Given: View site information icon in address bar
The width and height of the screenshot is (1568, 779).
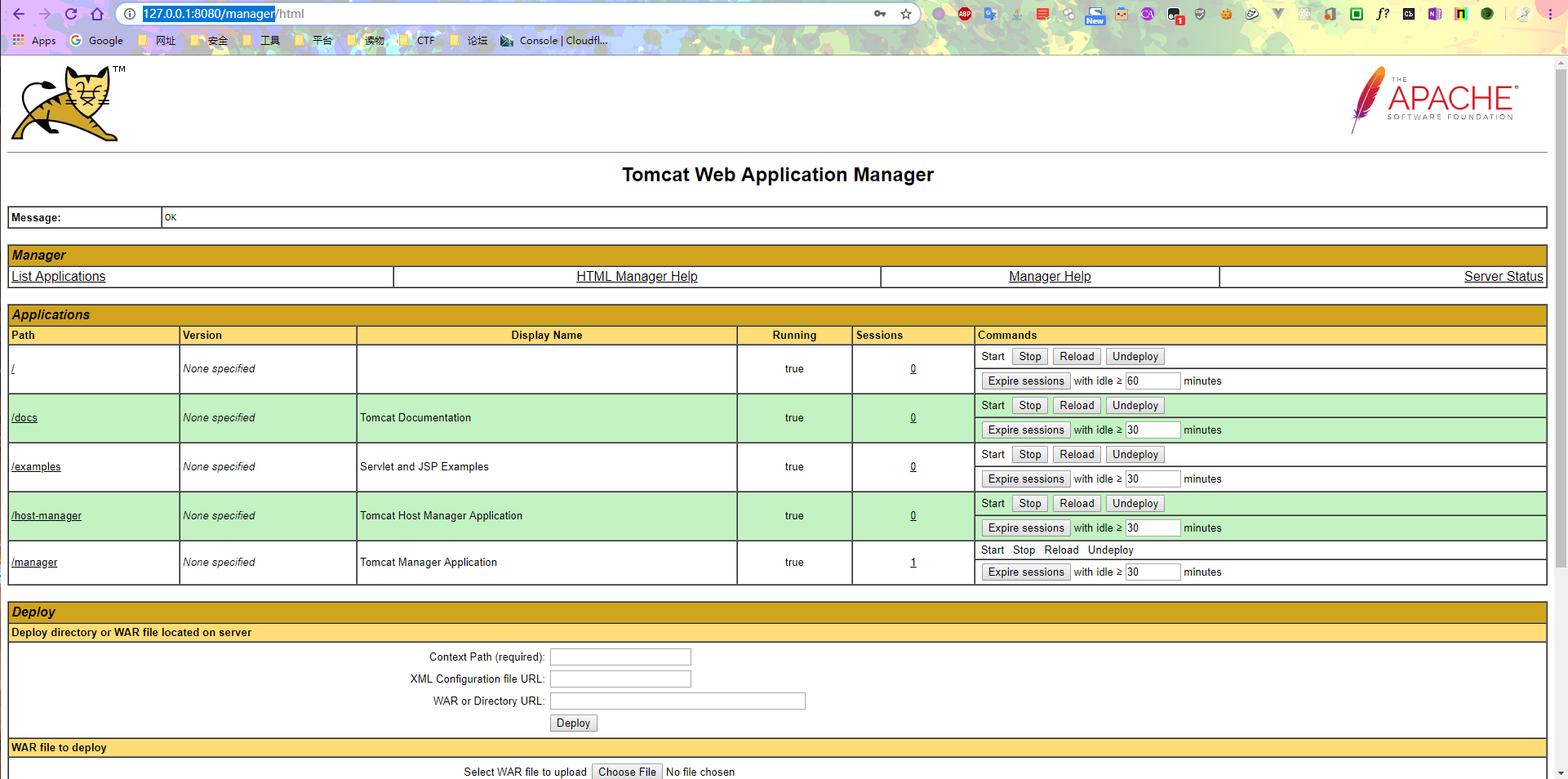Looking at the screenshot, I should tap(129, 14).
